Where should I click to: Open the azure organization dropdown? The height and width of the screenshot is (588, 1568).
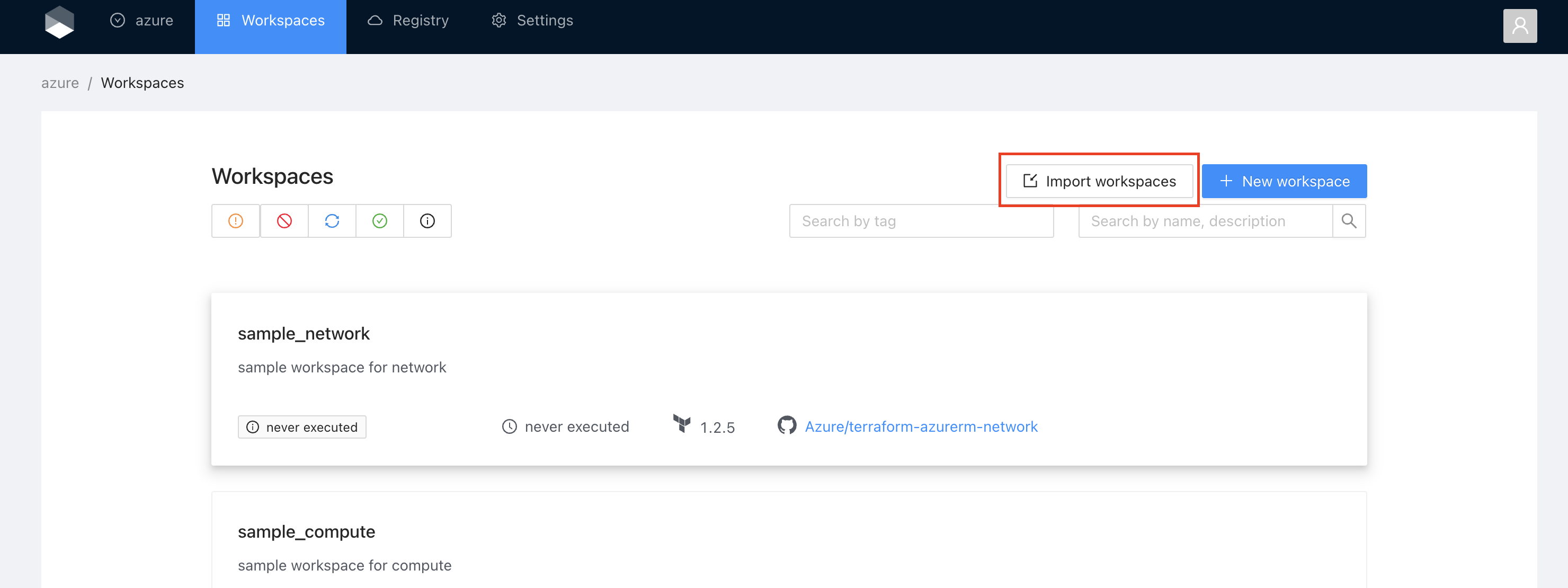142,21
